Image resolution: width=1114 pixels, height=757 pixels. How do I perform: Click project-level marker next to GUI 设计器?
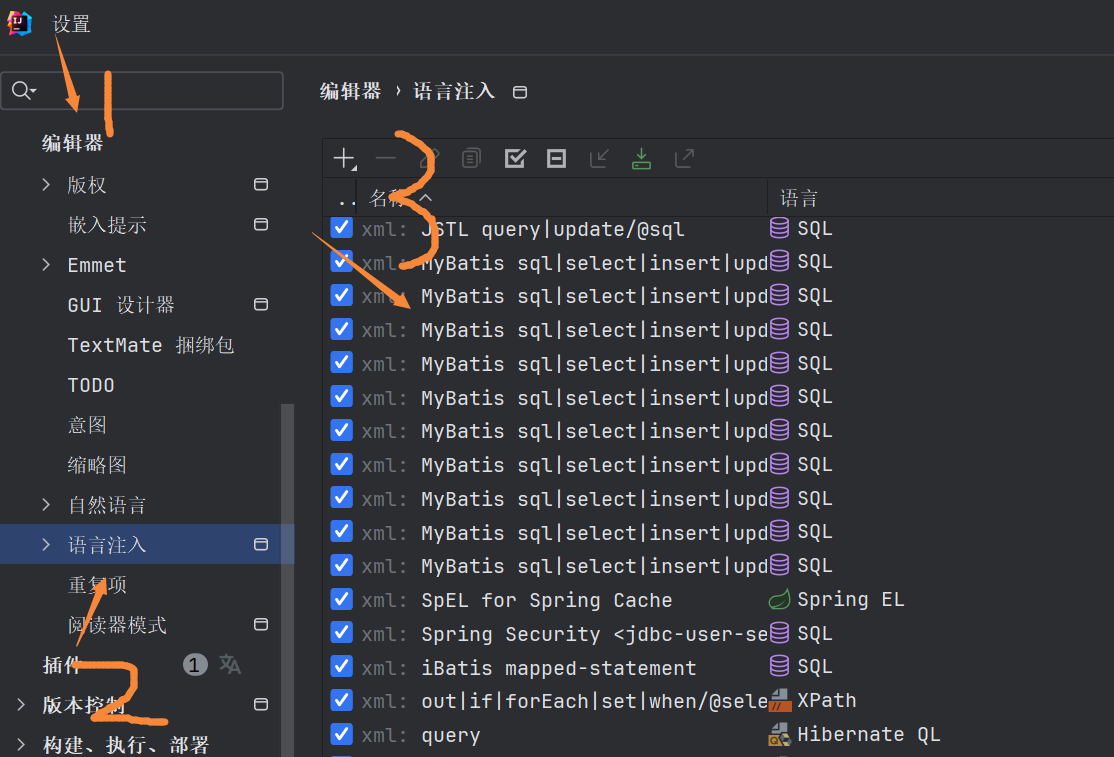261,305
